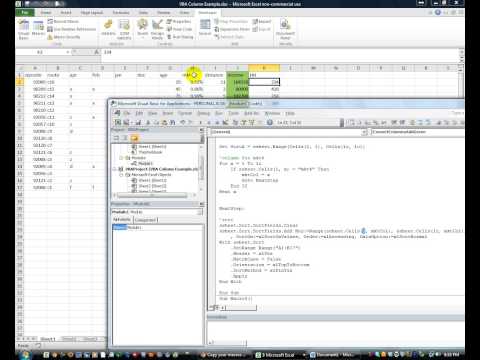Open the VBA Edit menu

pyautogui.click(x=139, y=114)
